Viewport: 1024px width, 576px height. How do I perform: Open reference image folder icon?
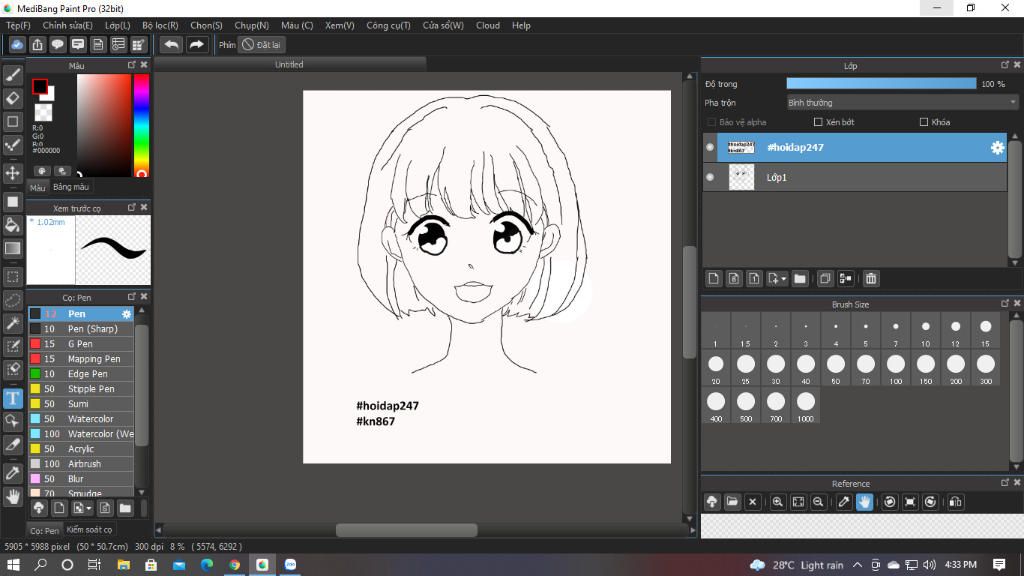tap(732, 502)
